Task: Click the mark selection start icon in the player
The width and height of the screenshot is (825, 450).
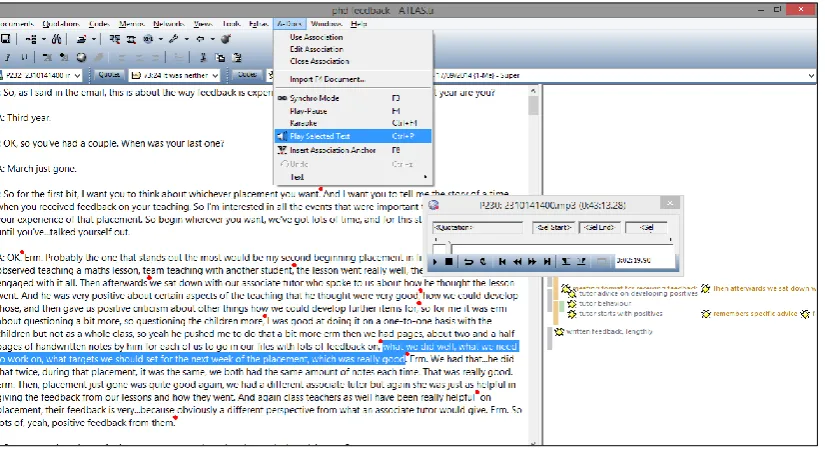Action: coord(566,261)
